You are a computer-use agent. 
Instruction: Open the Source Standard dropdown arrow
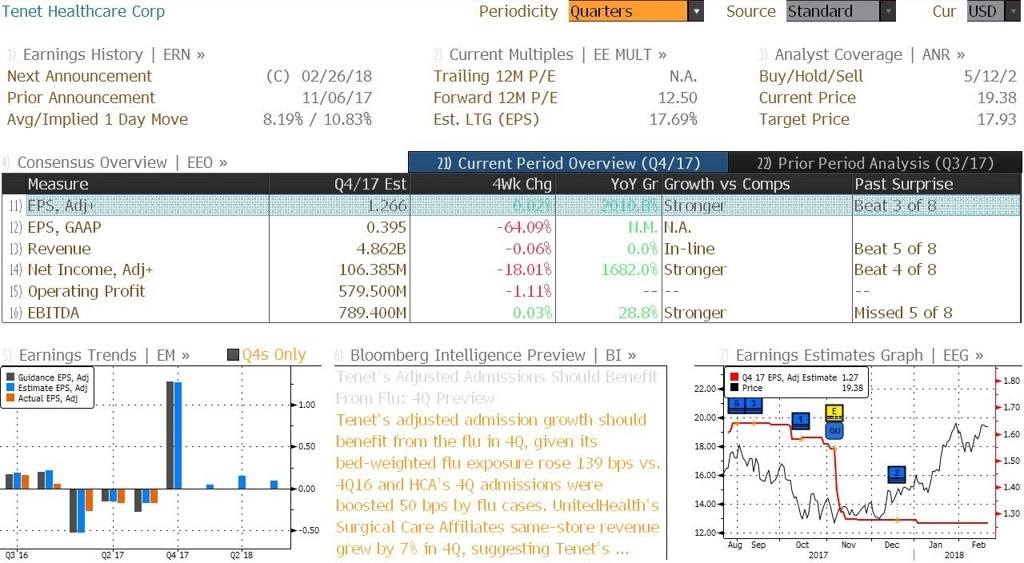click(x=888, y=11)
